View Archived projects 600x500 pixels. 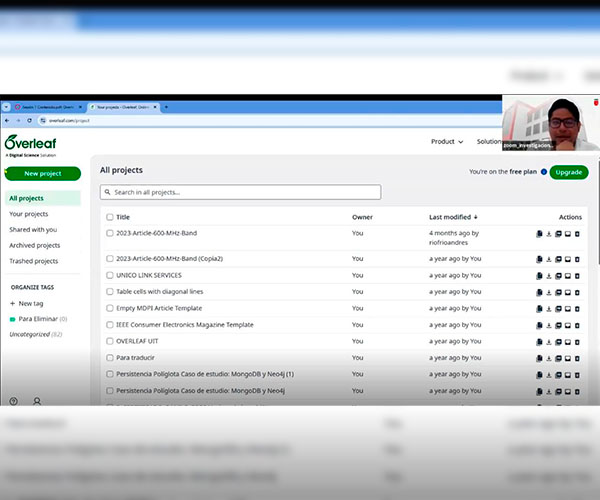pos(34,245)
